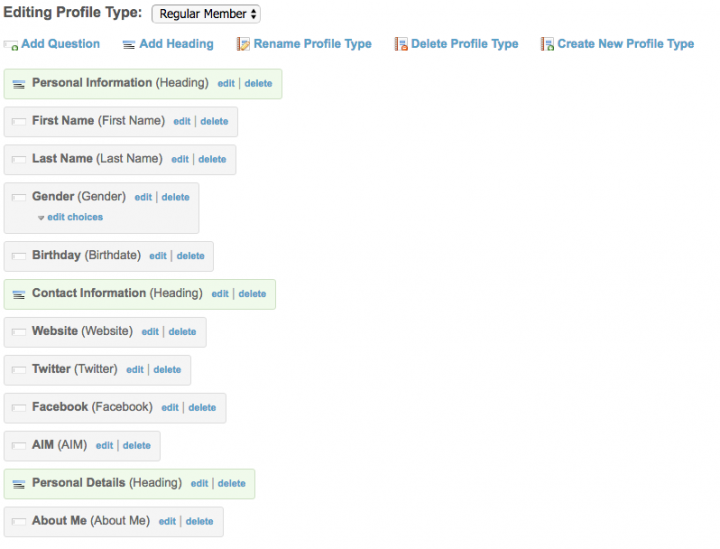Click the Birthday field icon

[x=19, y=256]
